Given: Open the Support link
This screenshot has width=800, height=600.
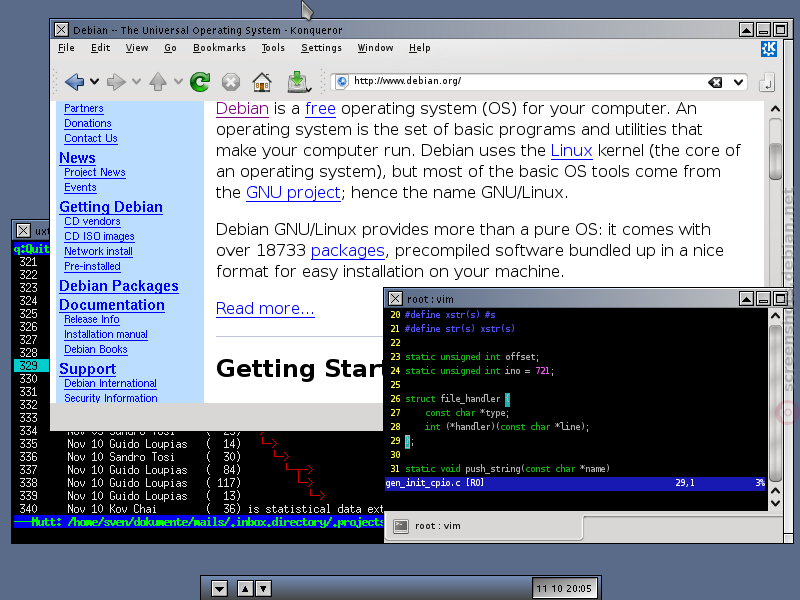Looking at the screenshot, I should (x=88, y=369).
